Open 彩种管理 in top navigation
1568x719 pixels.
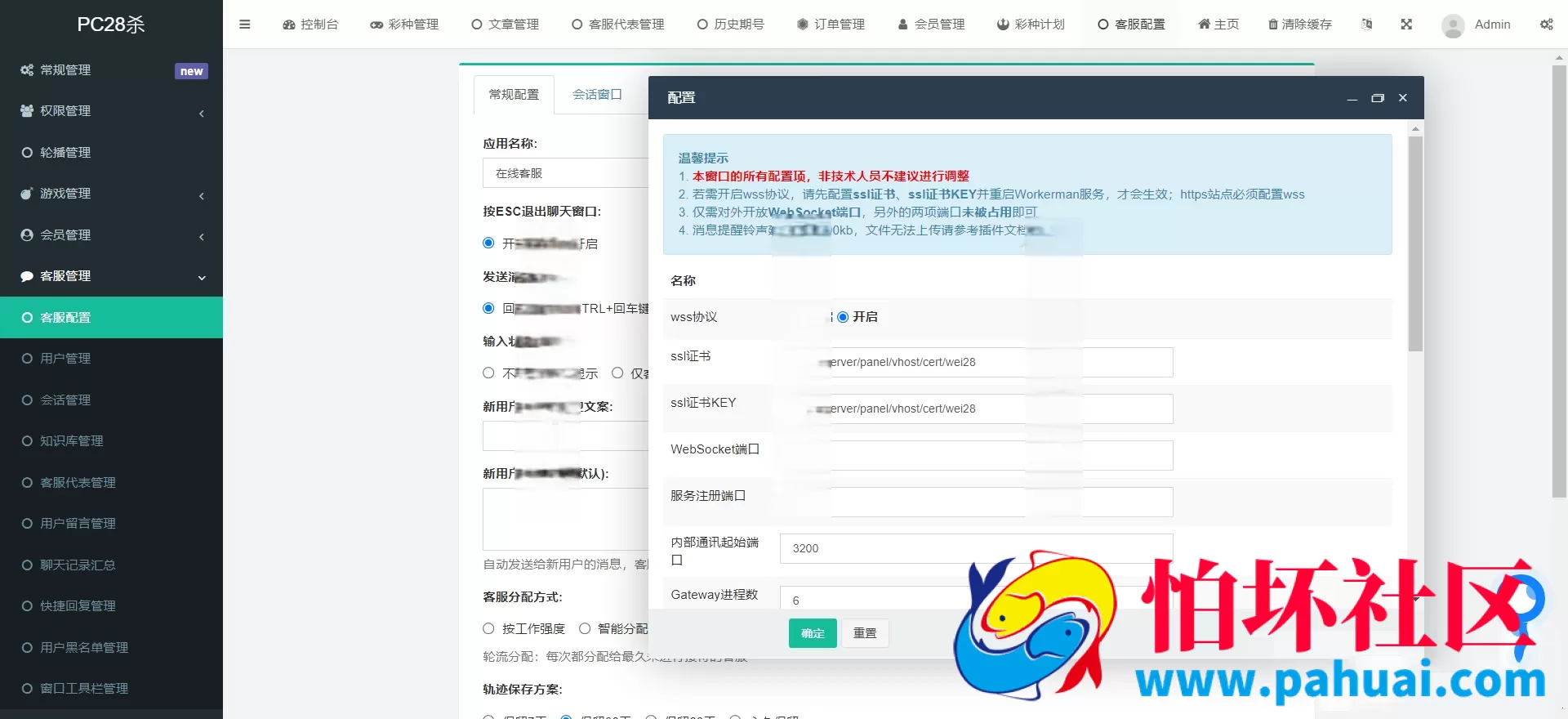(404, 25)
